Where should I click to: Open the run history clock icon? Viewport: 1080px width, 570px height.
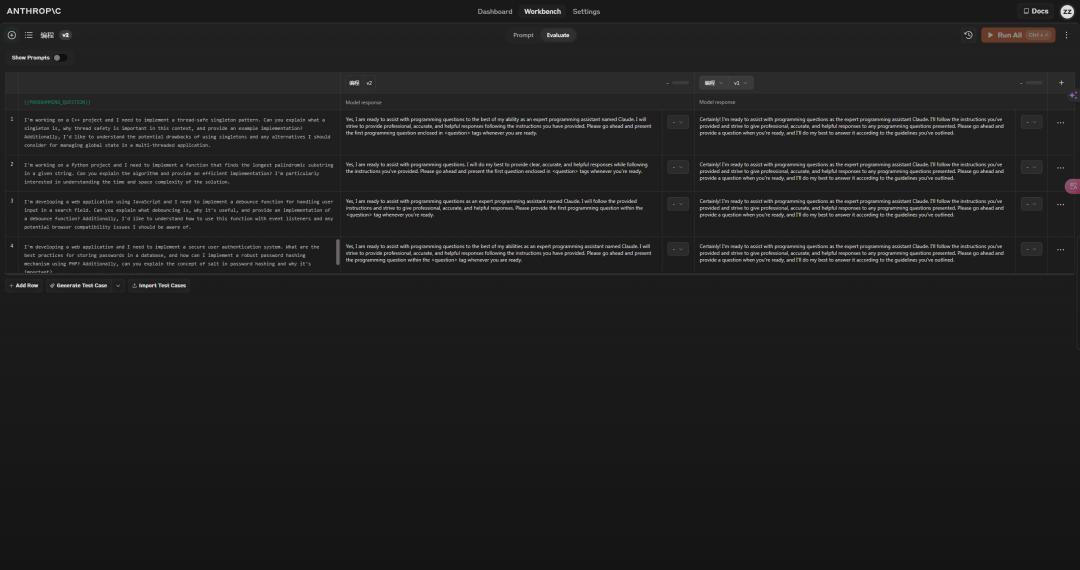click(x=968, y=35)
